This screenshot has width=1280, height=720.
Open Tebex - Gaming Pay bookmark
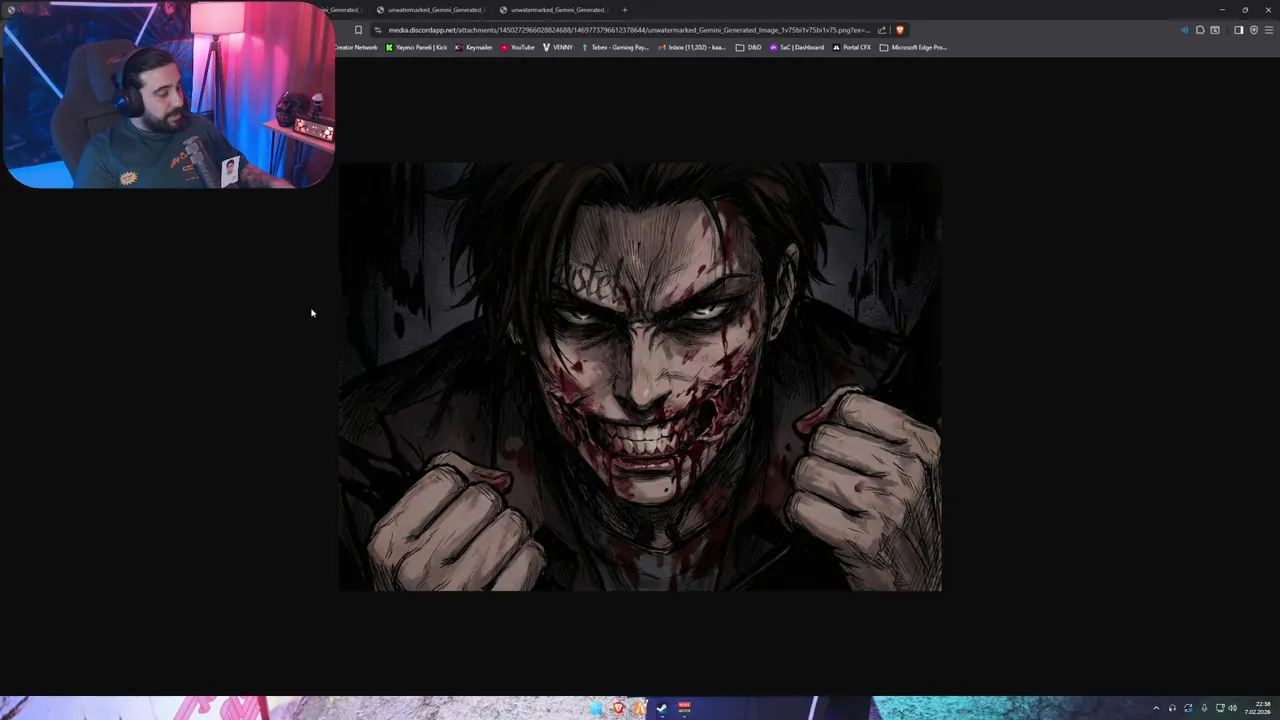tap(615, 47)
